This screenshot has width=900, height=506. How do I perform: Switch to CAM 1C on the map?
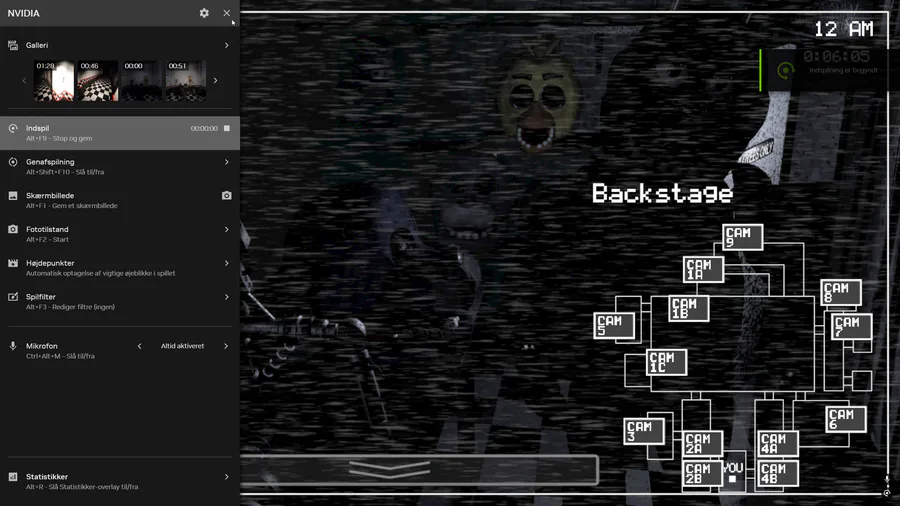666,362
